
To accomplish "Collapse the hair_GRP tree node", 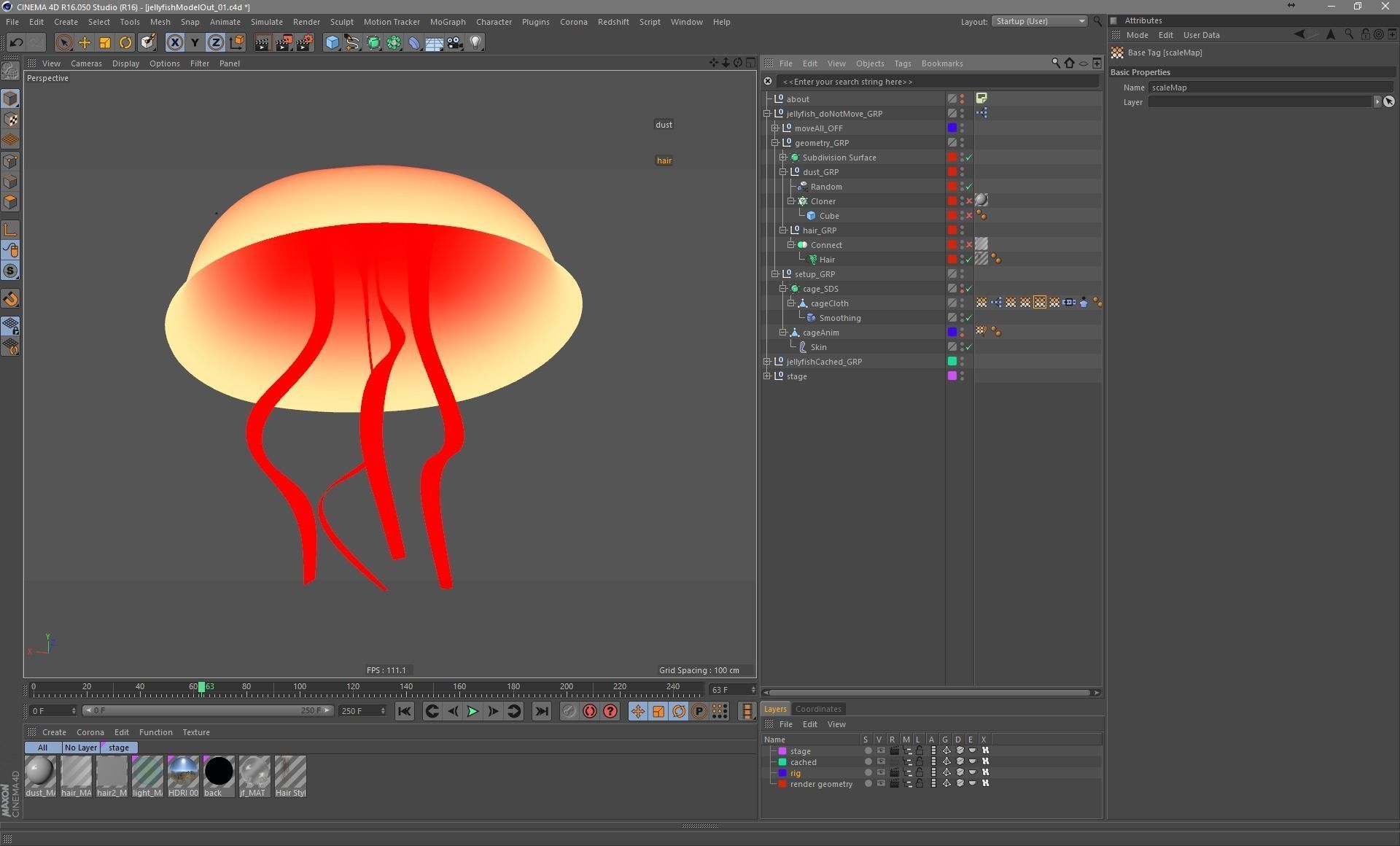I will 783,230.
